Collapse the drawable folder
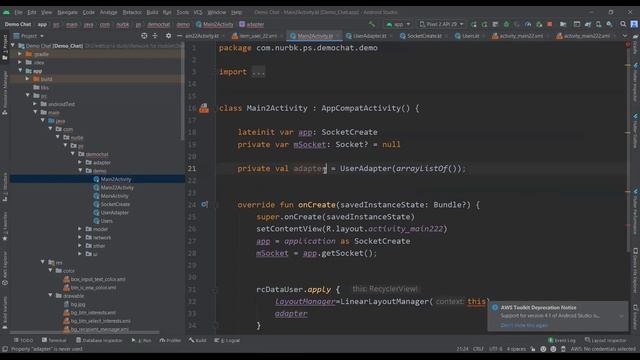The image size is (640, 360). [51, 296]
